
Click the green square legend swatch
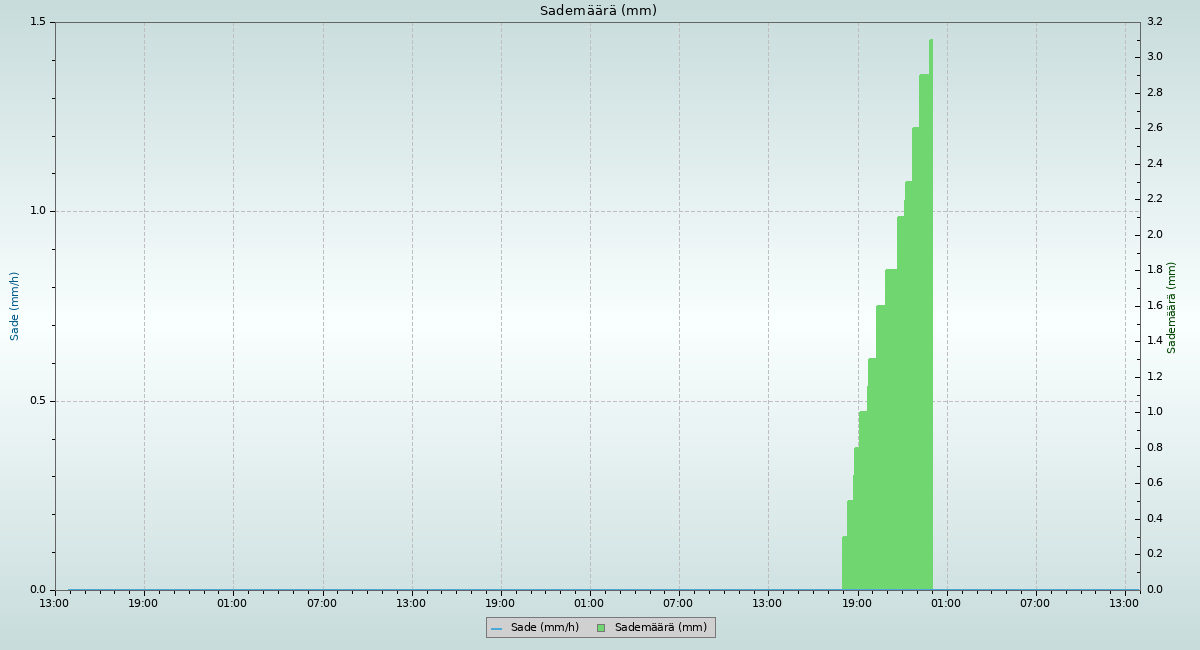point(601,628)
